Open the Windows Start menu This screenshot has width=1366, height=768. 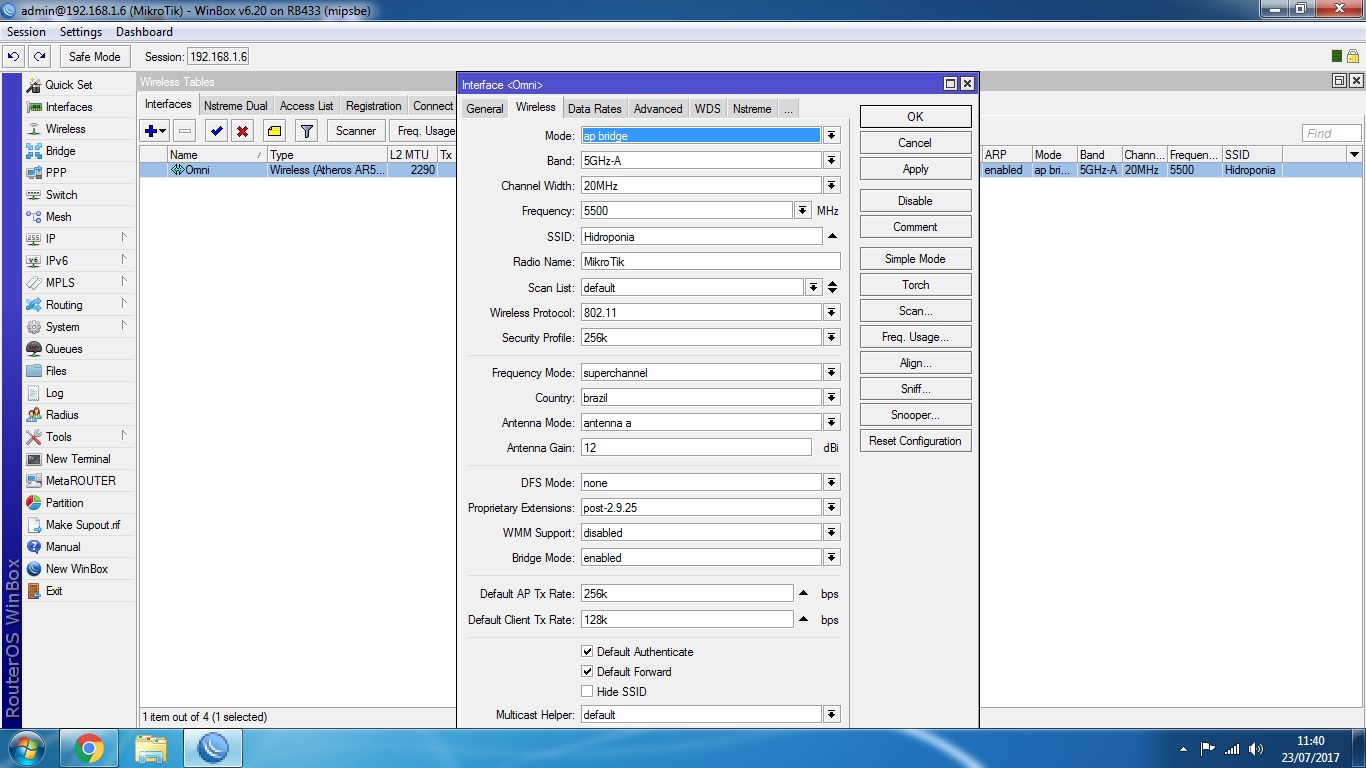(x=25, y=748)
